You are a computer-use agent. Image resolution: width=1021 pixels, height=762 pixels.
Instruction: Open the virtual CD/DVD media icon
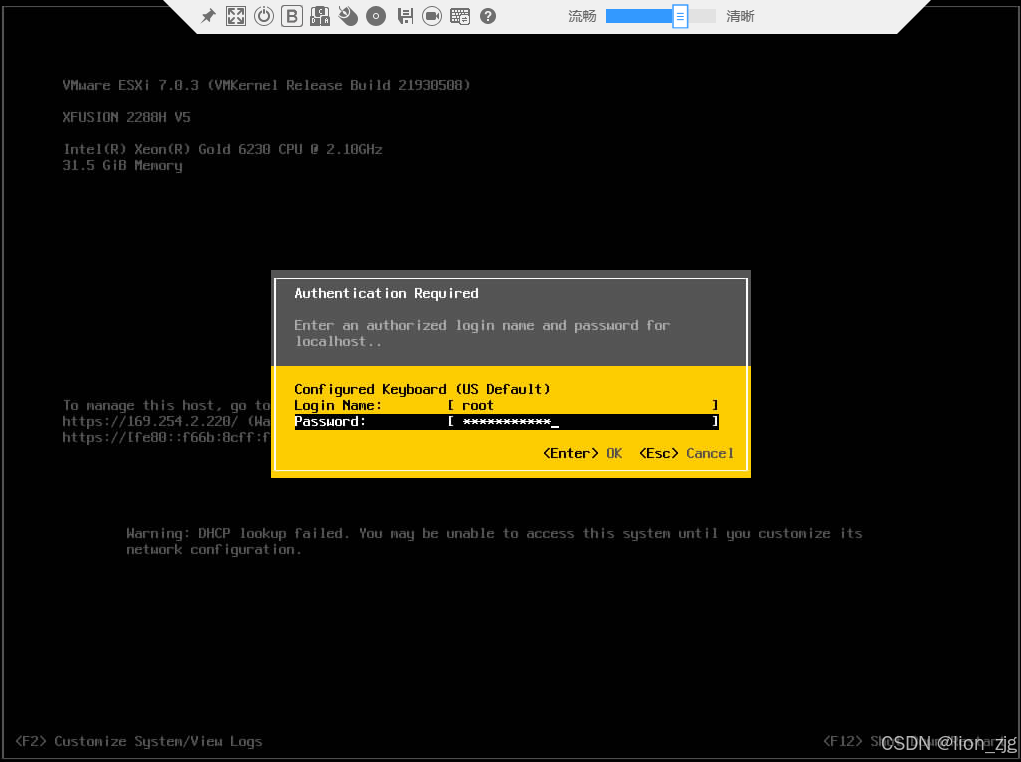[x=376, y=16]
